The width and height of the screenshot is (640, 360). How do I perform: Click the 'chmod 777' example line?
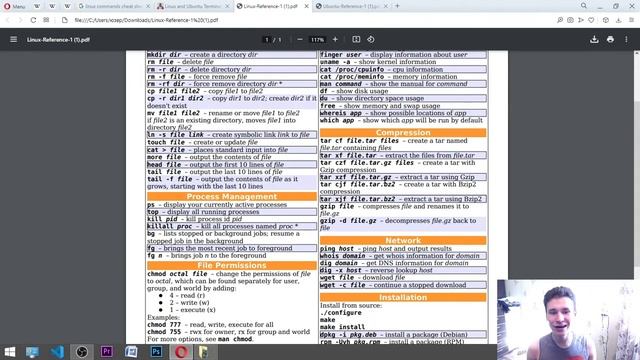click(x=210, y=324)
